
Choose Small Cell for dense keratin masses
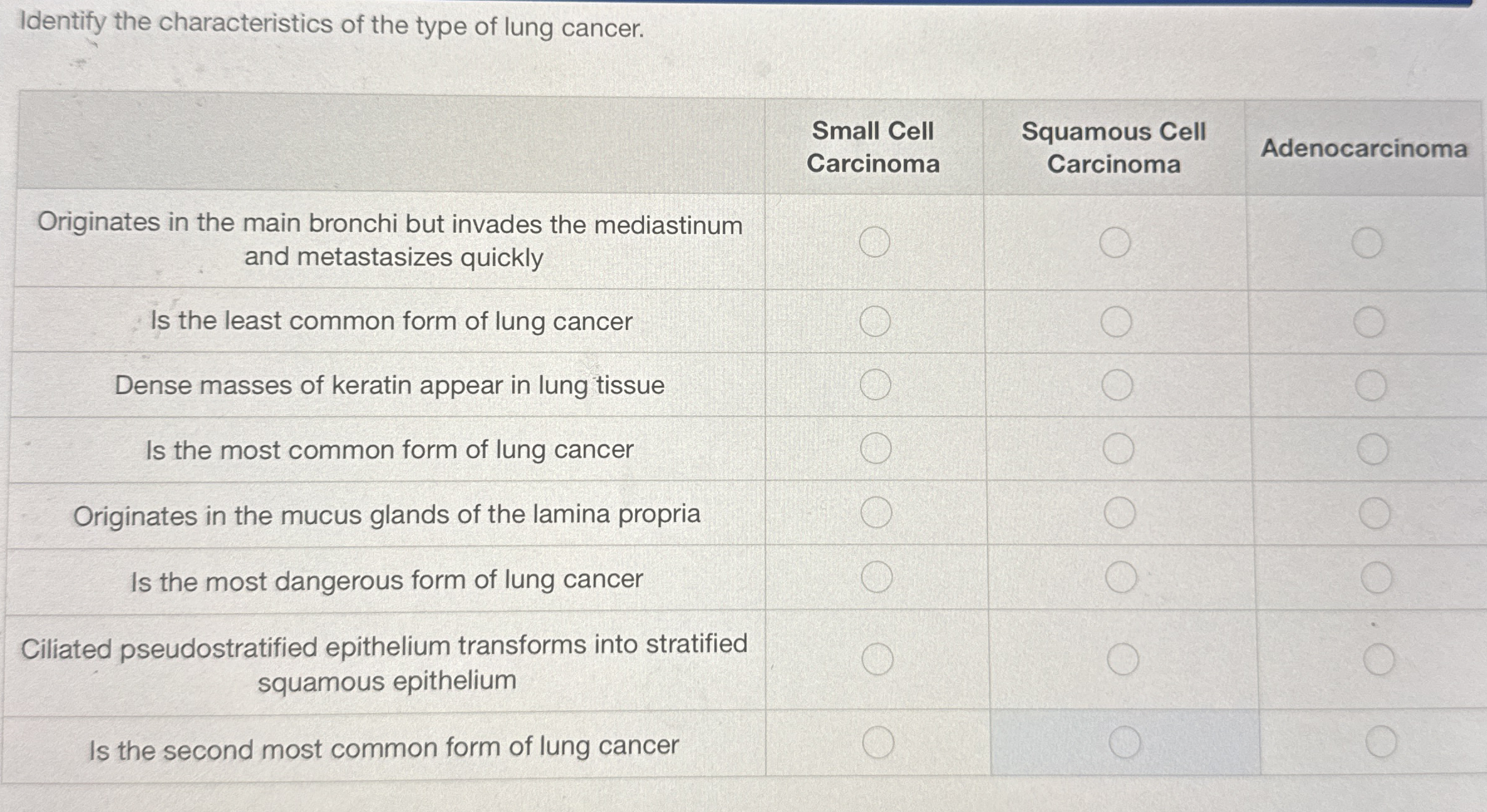coord(875,385)
